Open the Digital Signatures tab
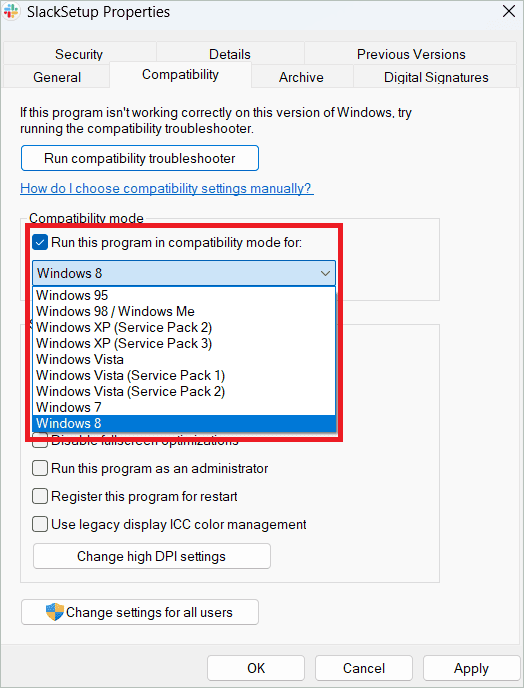Viewport: 524px width, 688px height. [436, 77]
